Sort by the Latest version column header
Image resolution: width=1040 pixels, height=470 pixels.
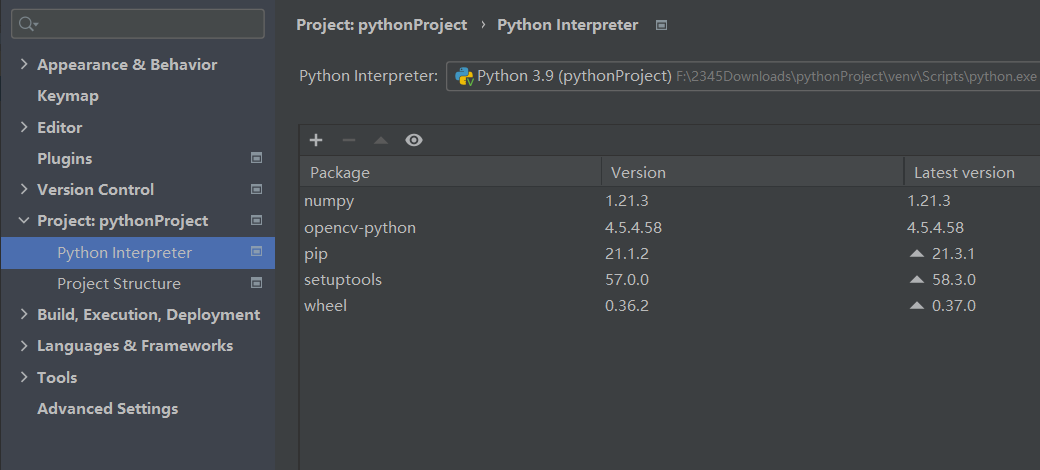[972, 172]
